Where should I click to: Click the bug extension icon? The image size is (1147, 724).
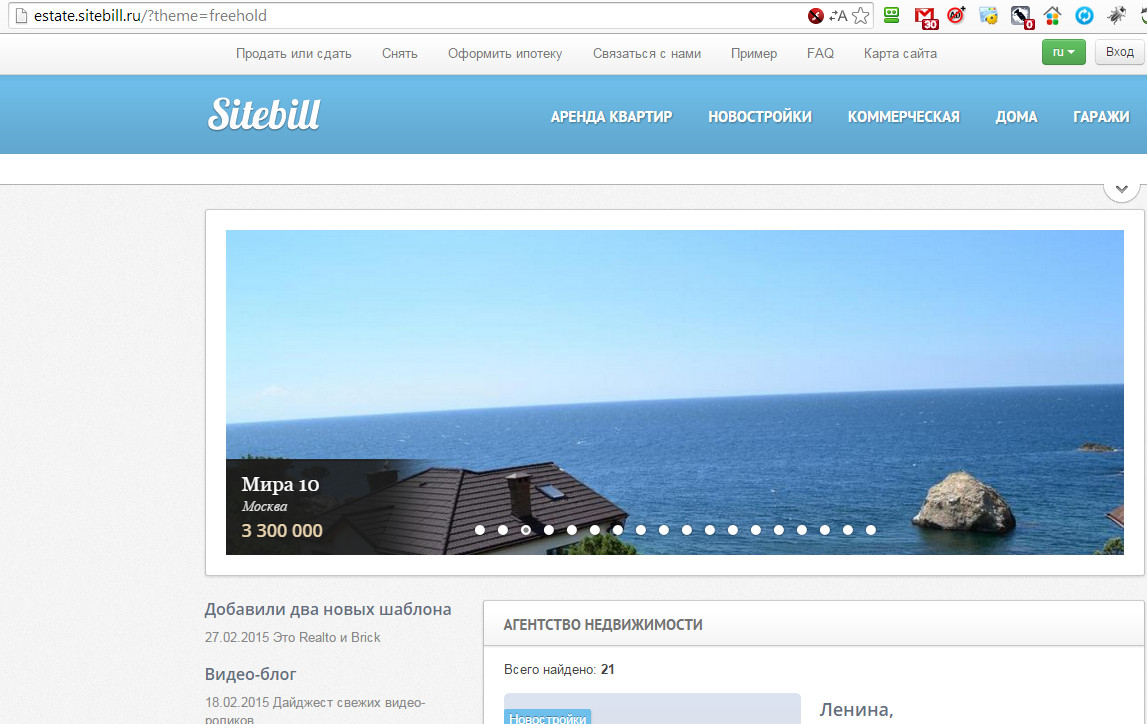[1116, 16]
